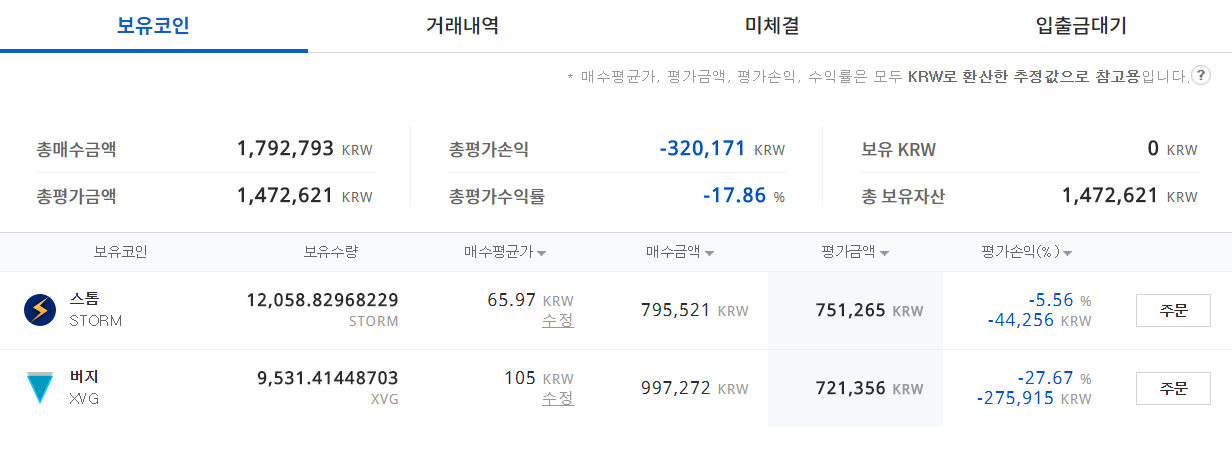Open the 미체결 tab
This screenshot has height=451, width=1232.
pyautogui.click(x=771, y=26)
